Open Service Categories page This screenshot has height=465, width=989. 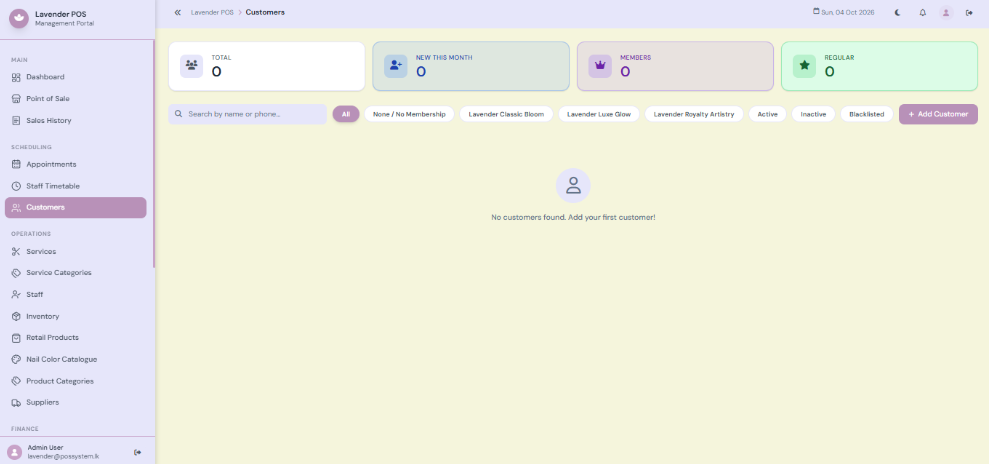76,273
